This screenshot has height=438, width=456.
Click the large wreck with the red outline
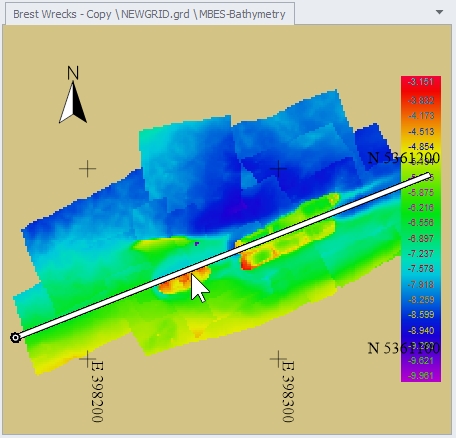click(x=287, y=231)
